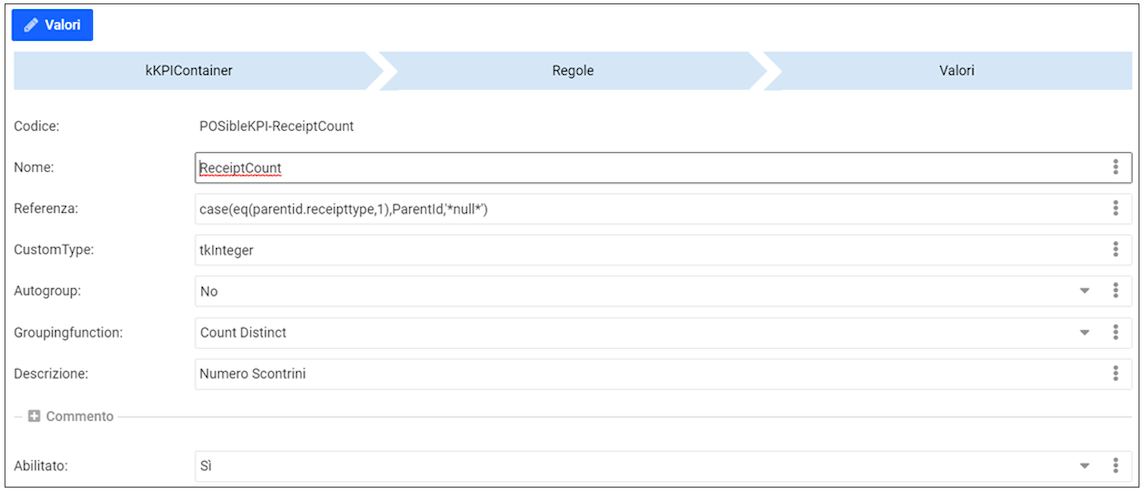Click into the Nome ReceiptCount text field

(x=640, y=168)
